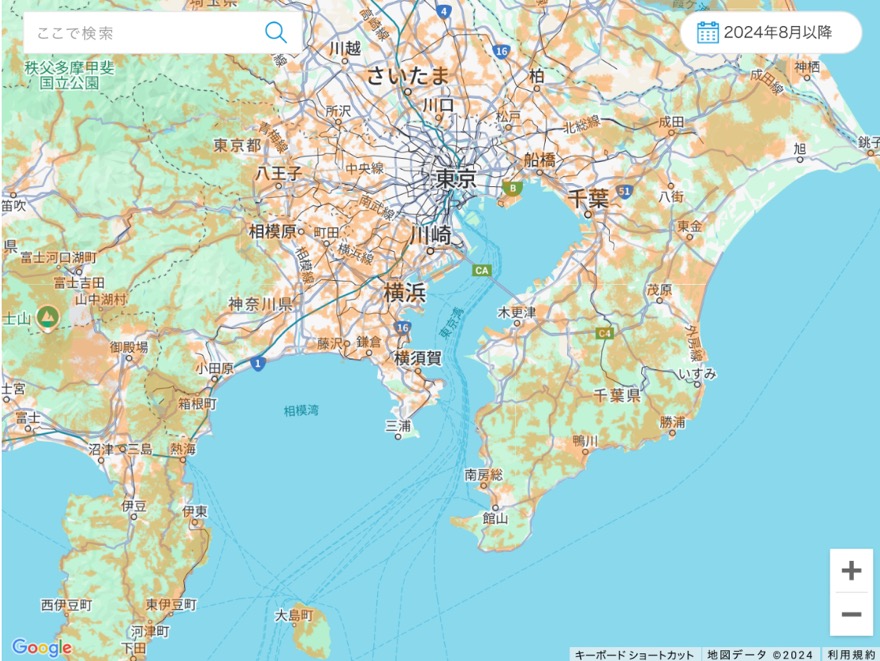Click the magnifying glass search icon
This screenshot has width=880, height=661.
275,32
